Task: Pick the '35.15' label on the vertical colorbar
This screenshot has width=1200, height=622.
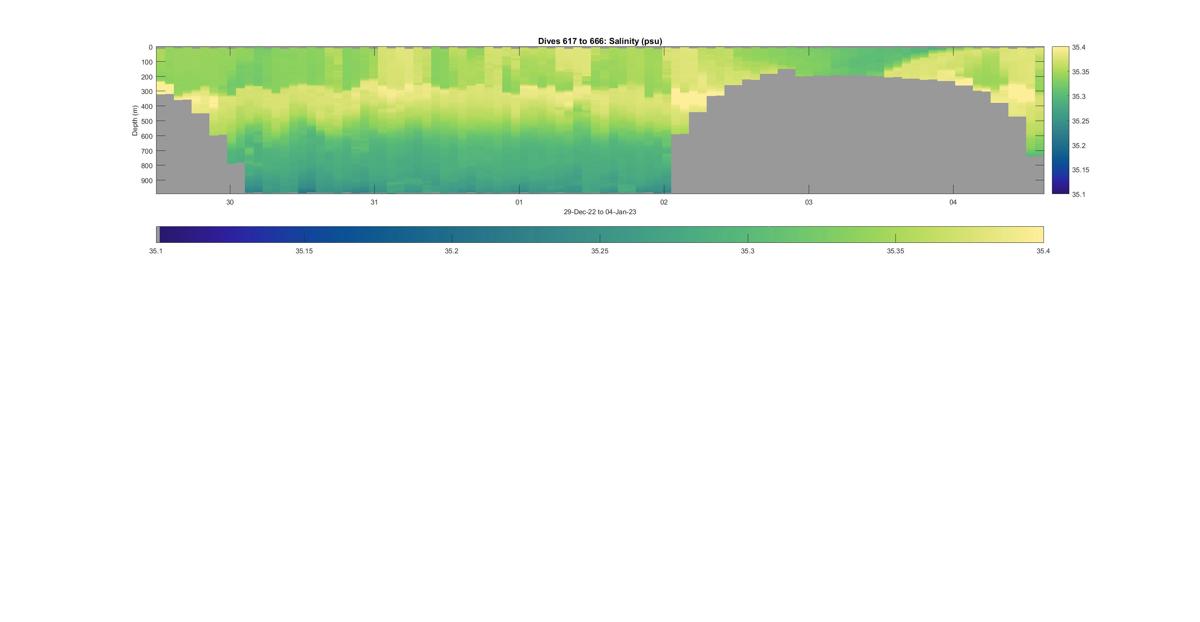Action: 1081,170
